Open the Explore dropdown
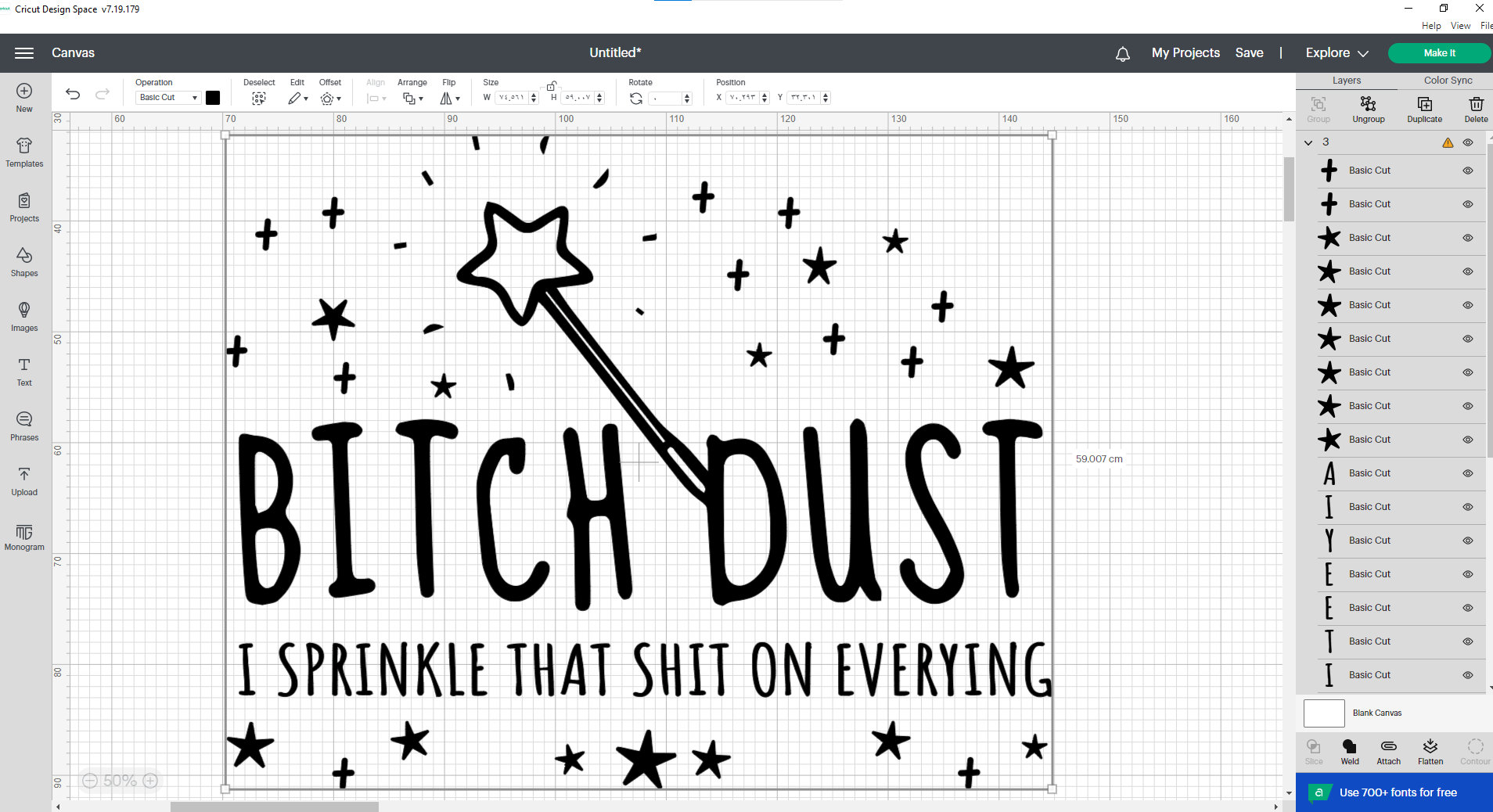Screen dimensions: 1493x812 (x=1335, y=52)
